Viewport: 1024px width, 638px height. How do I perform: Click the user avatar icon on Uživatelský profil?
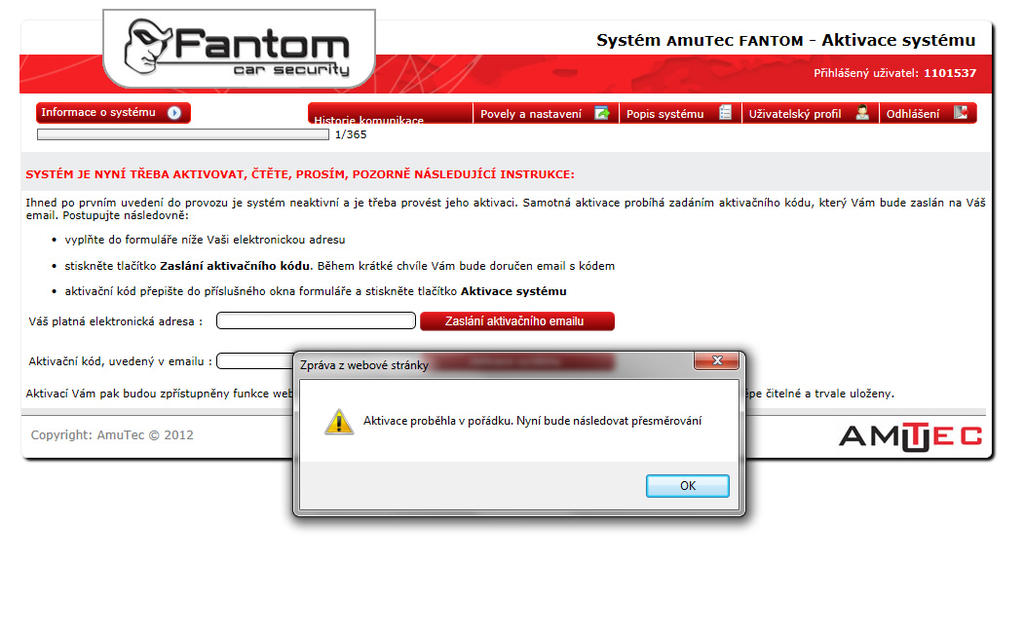click(862, 112)
